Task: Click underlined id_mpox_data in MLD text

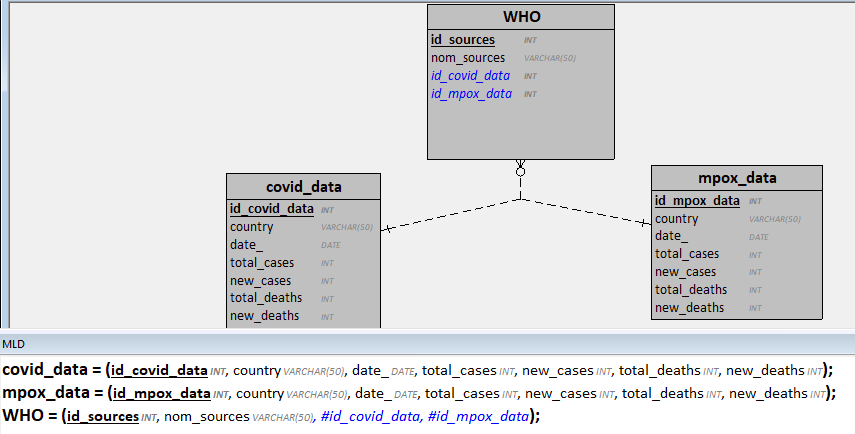Action: [161, 393]
